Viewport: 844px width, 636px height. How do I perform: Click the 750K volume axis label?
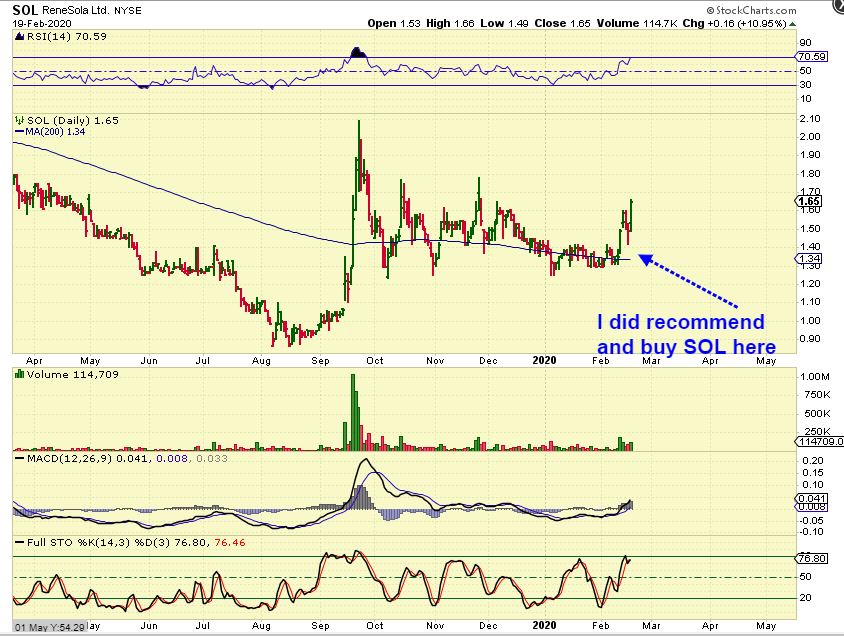pos(816,395)
